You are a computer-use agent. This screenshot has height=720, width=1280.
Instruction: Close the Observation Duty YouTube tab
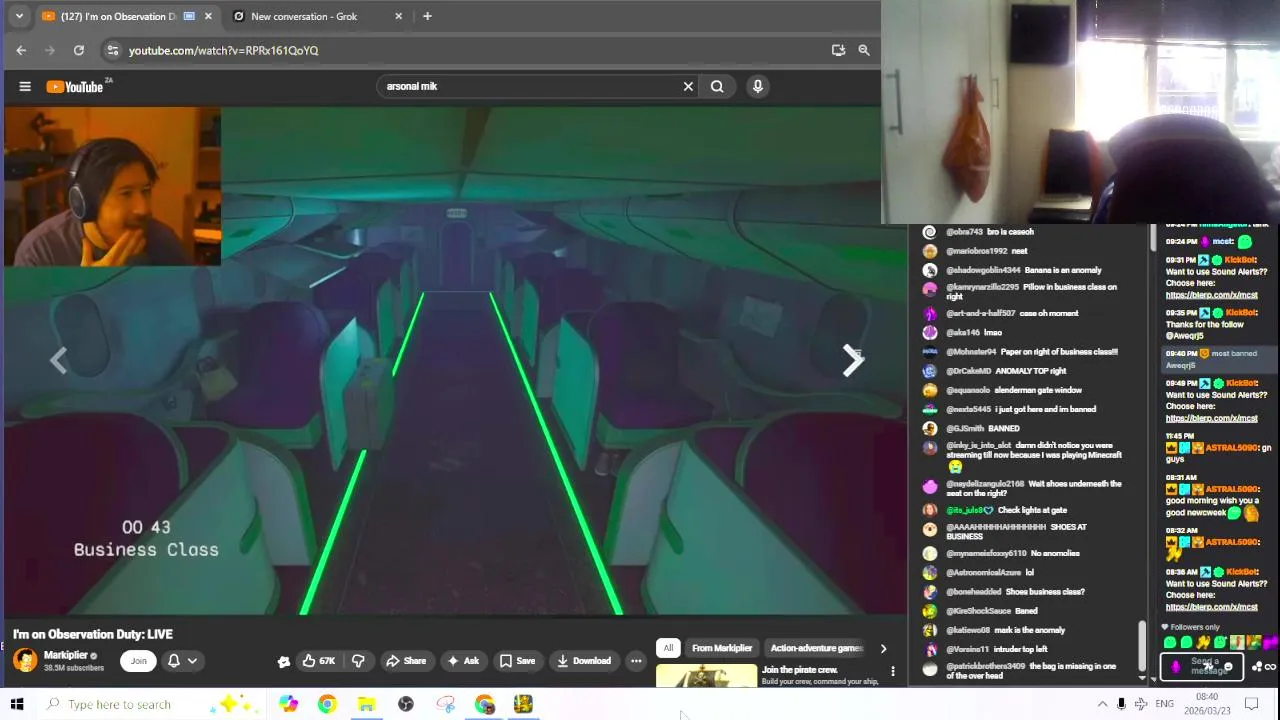point(208,16)
